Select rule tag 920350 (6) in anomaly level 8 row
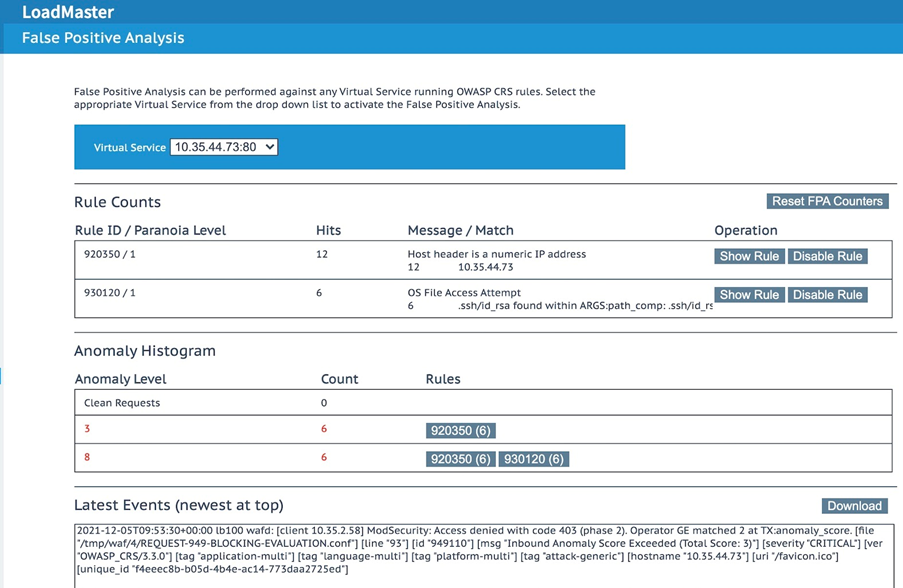 click(461, 459)
